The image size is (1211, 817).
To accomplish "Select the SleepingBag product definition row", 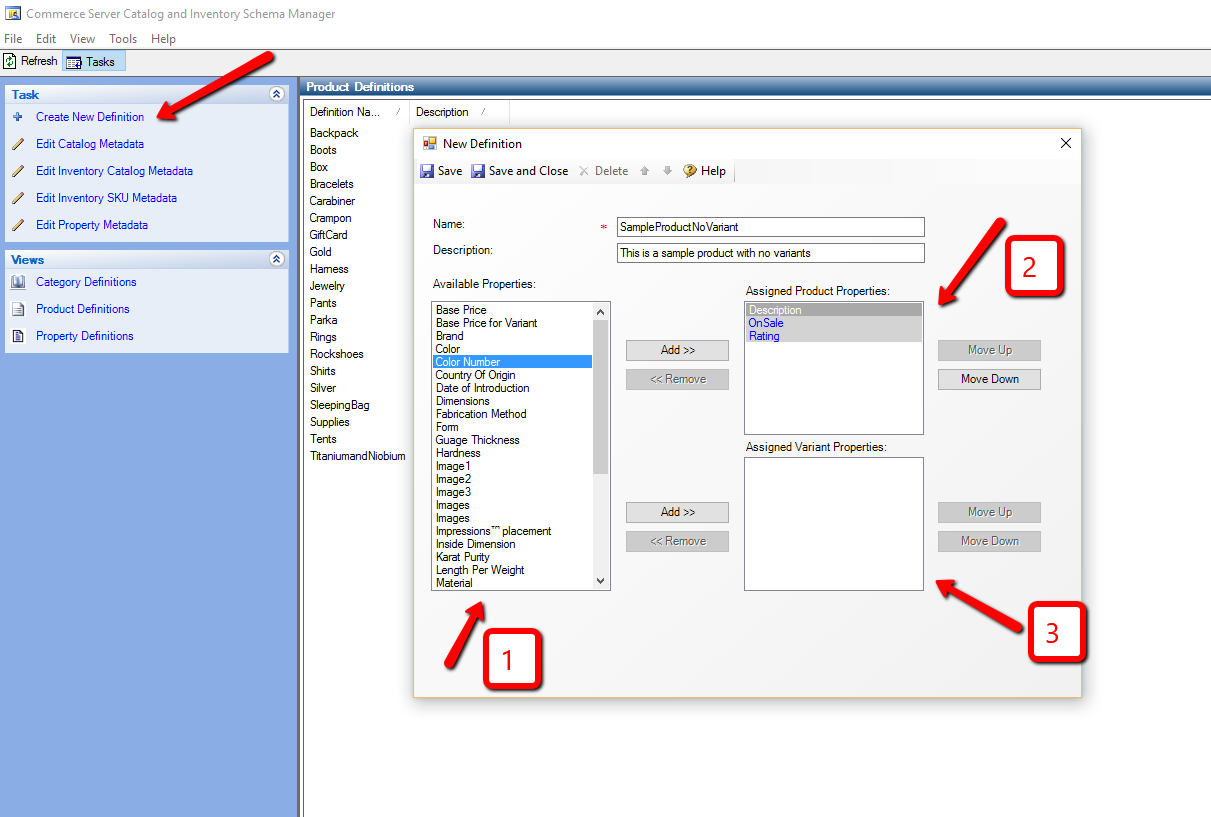I will coord(340,405).
